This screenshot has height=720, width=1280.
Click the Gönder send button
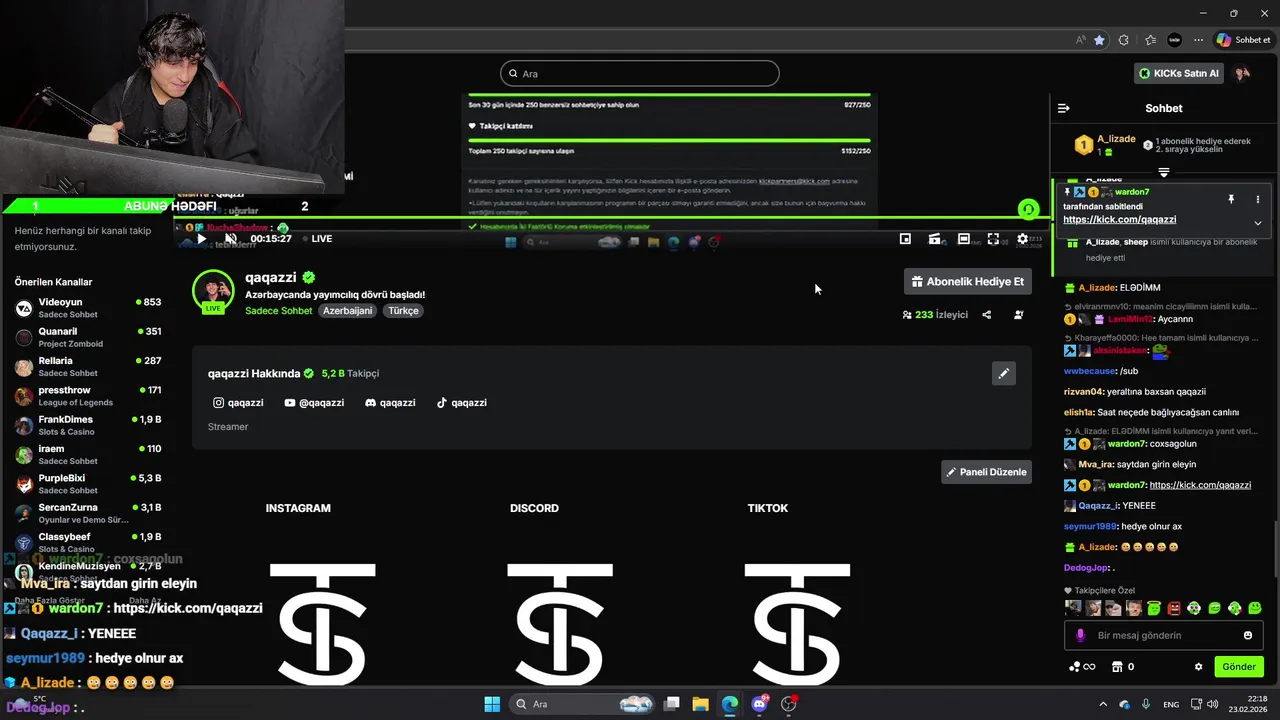pos(1238,666)
